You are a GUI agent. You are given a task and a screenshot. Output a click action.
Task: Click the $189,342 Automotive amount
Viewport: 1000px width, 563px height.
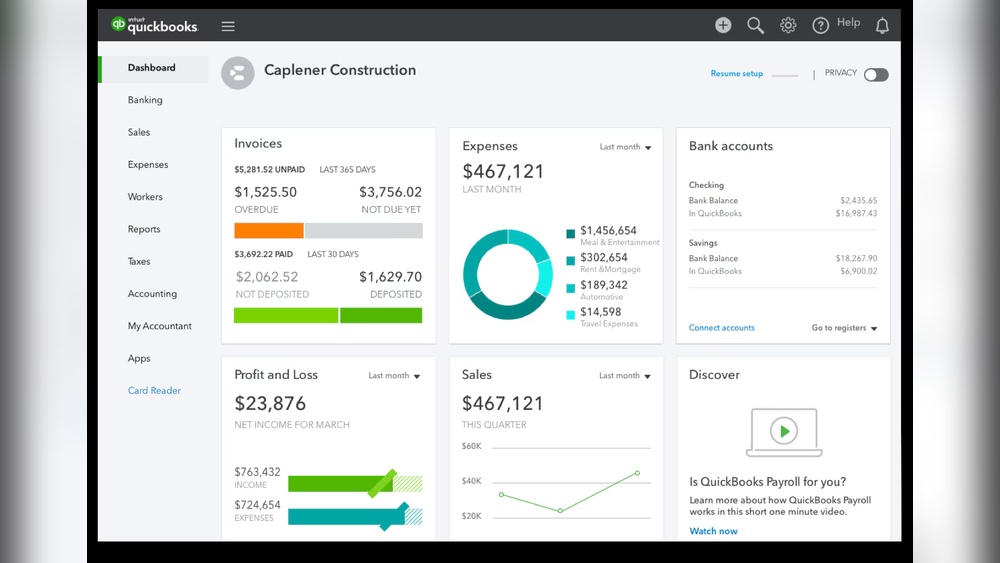click(x=604, y=285)
